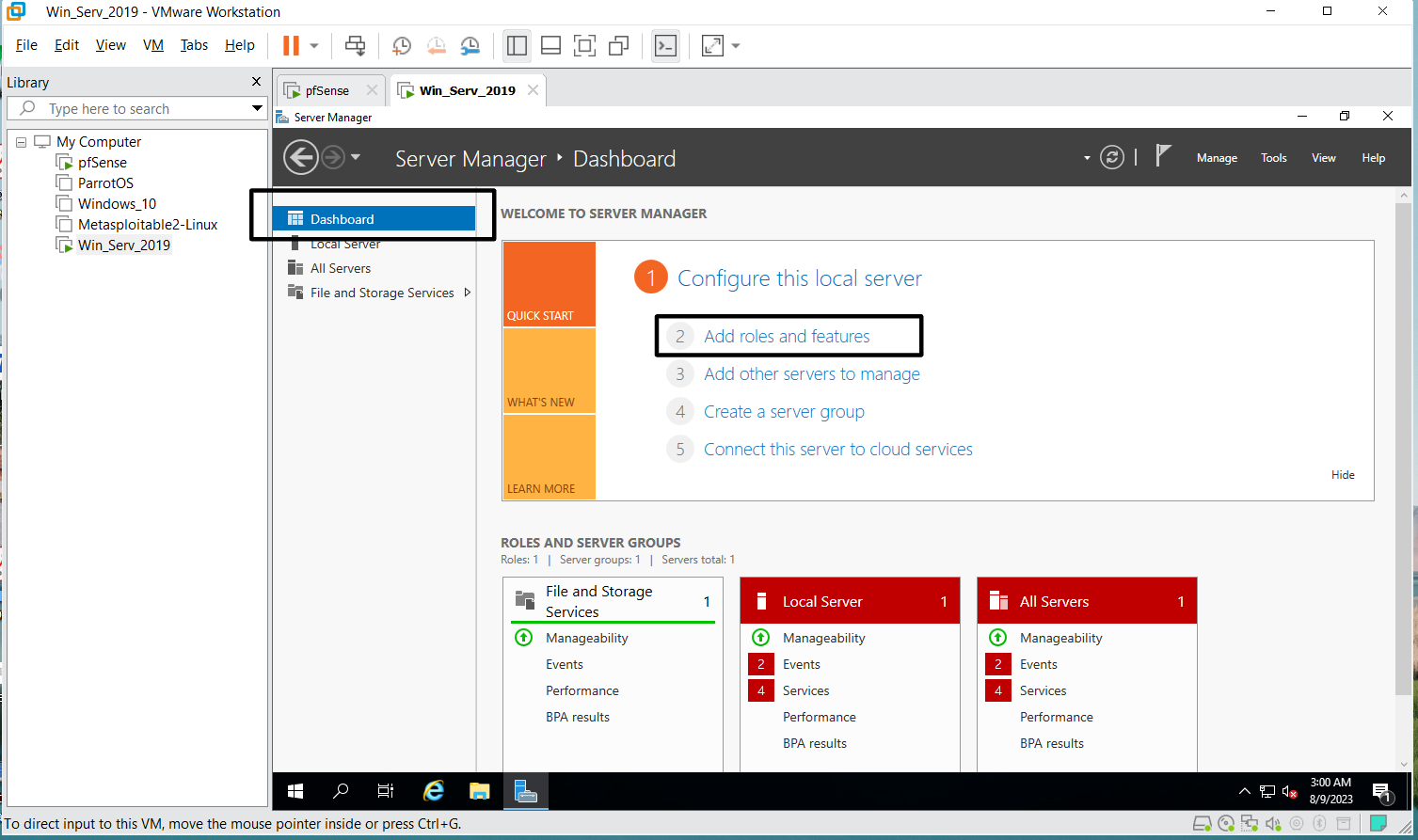Click the stretch guest display icon

(712, 45)
